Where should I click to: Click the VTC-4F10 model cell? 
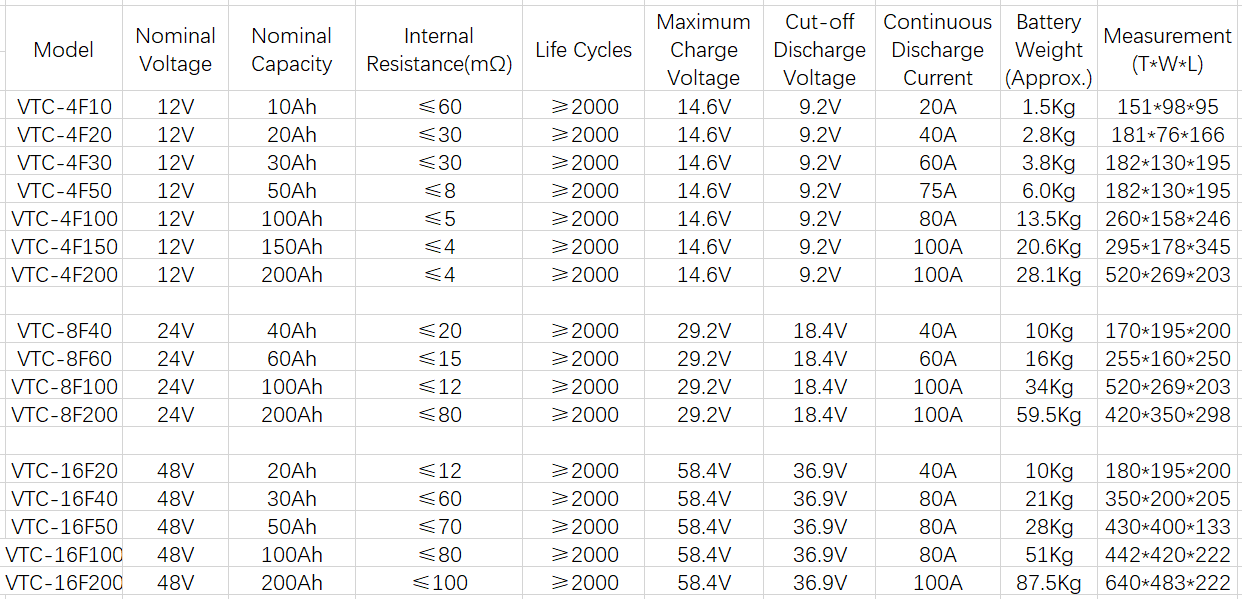point(64,106)
